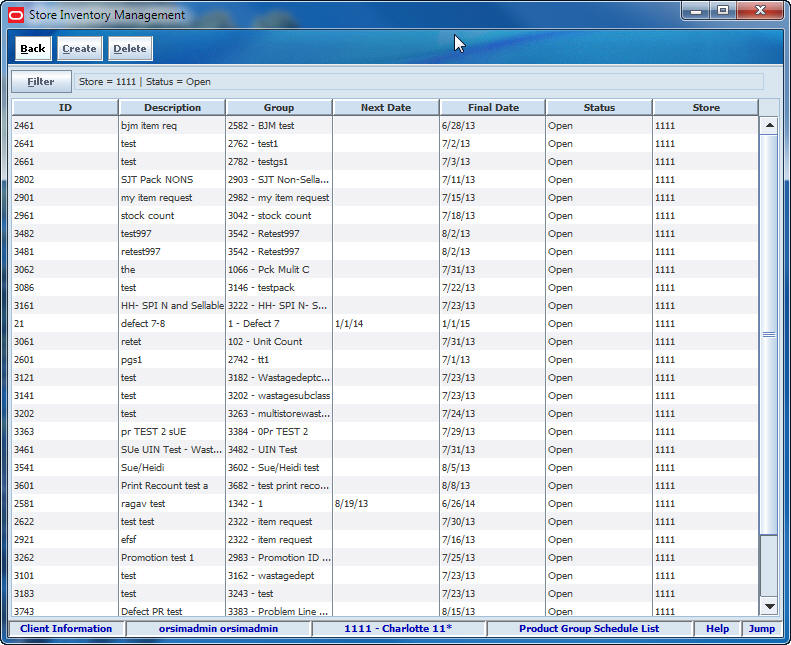The width and height of the screenshot is (791, 645).
Task: Click description 'test997'
Action: coord(136,233)
